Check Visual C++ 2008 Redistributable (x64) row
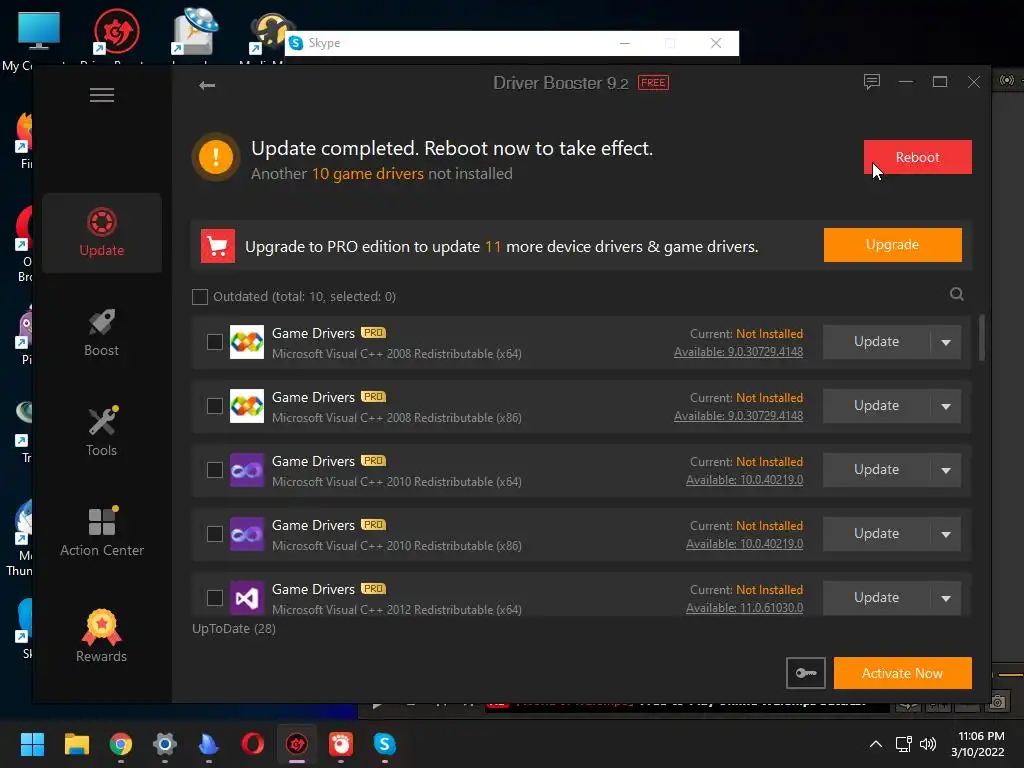1024x768 pixels. 215,342
